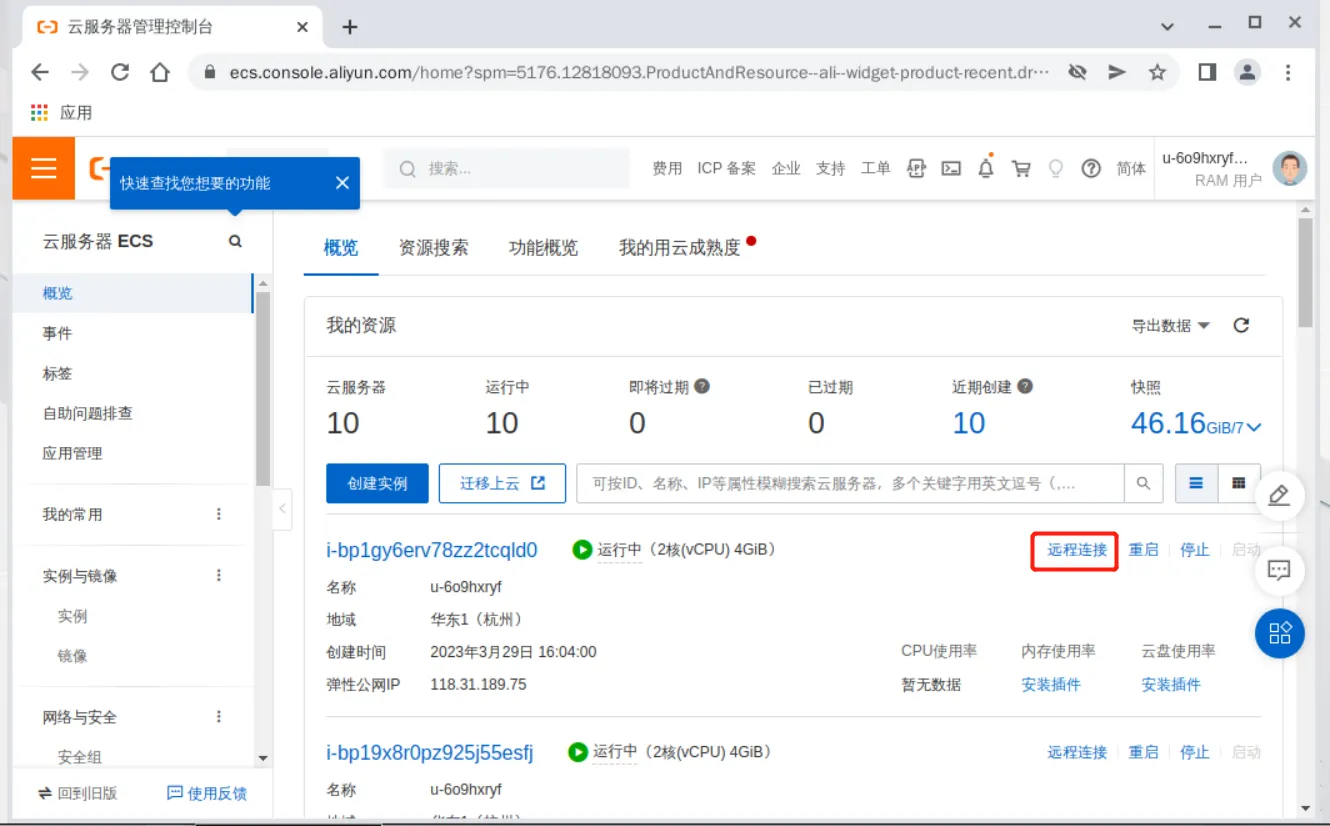Open 工单 in top menu
The width and height of the screenshot is (1330, 826).
coord(875,168)
